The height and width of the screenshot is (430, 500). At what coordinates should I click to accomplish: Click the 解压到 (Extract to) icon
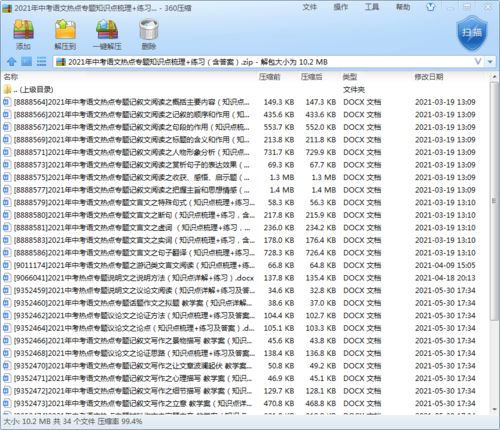[x=65, y=34]
